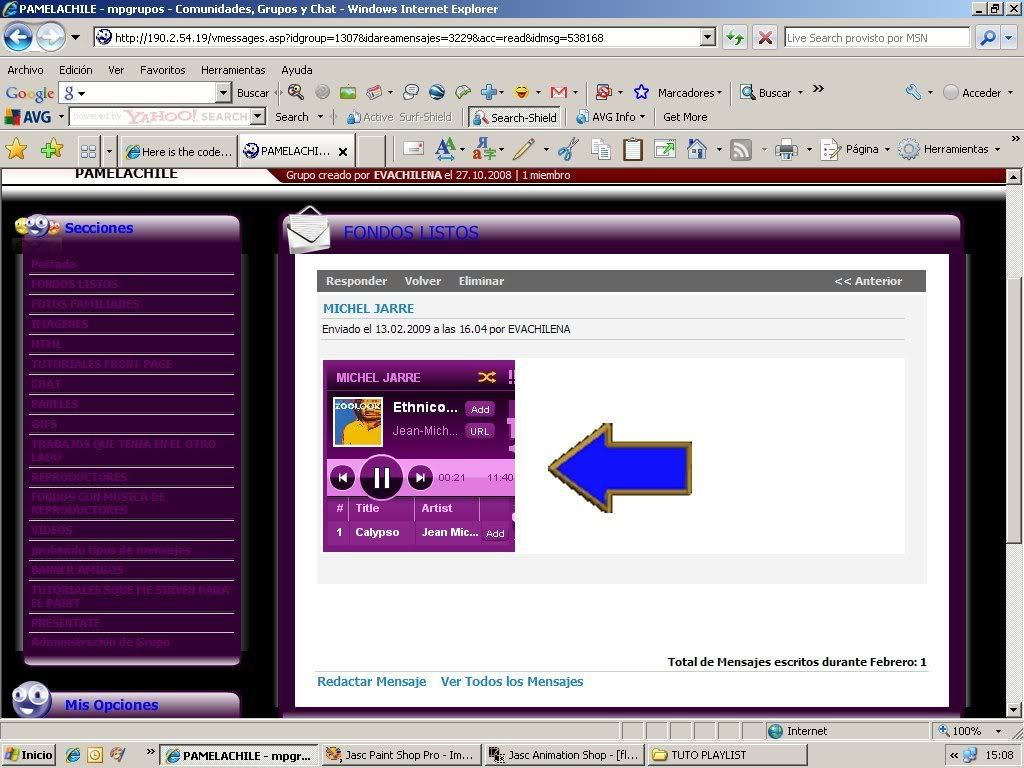Click the printer icon
Screen dimensions: 1024x768
pos(786,150)
